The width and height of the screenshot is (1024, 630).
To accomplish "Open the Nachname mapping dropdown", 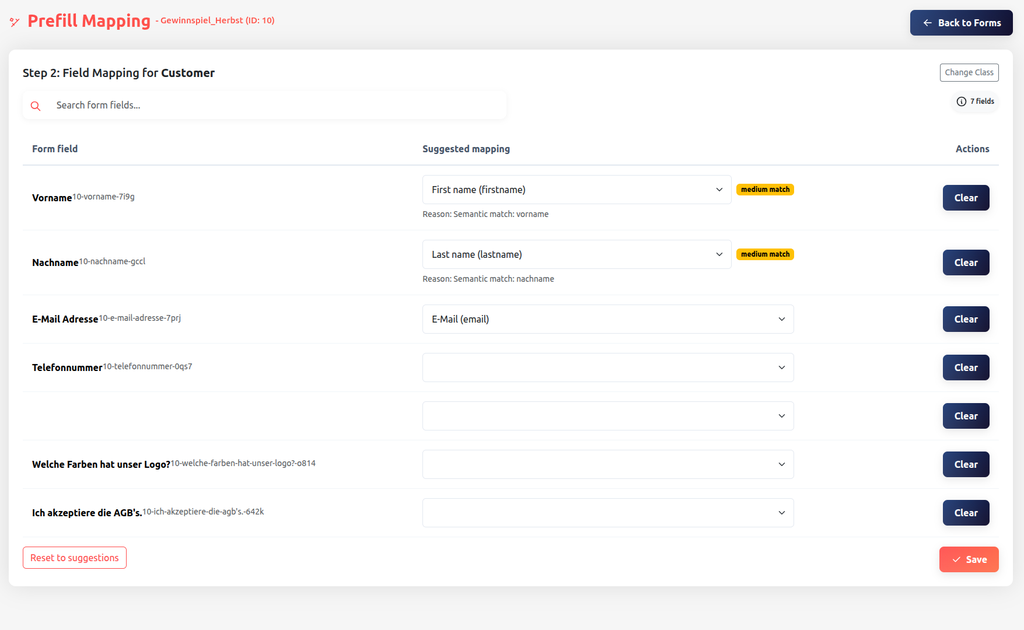I will [x=577, y=254].
